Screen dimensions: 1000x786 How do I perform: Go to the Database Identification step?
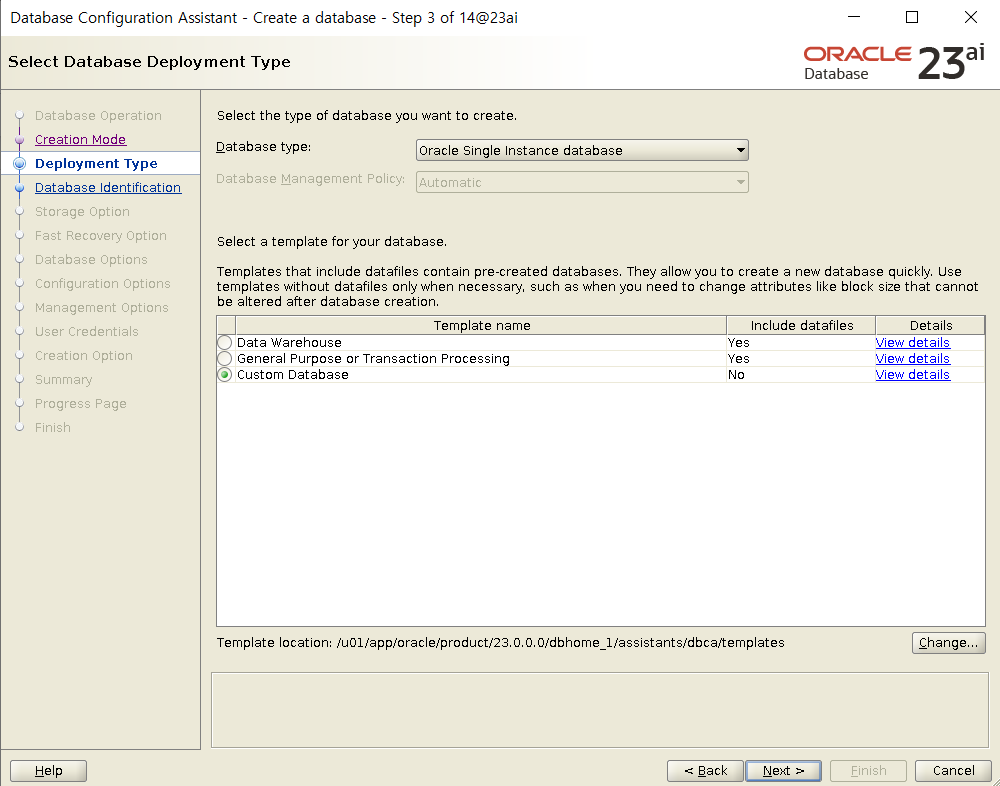click(x=108, y=188)
